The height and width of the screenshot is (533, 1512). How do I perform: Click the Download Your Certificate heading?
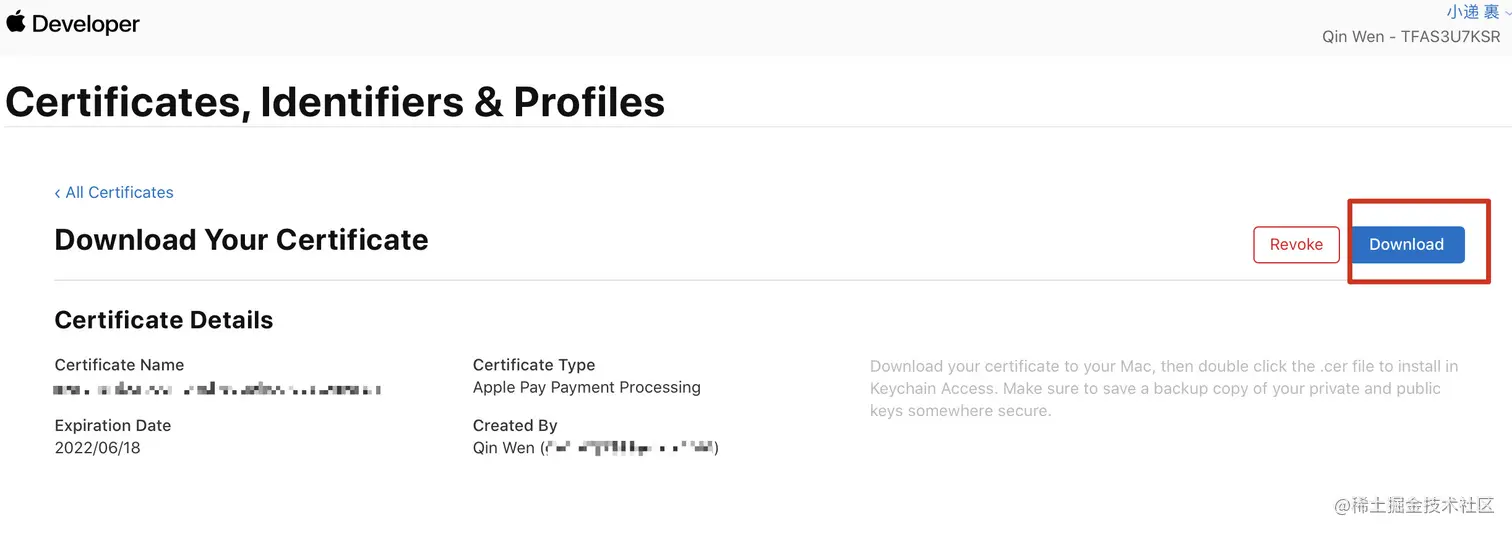tap(241, 240)
